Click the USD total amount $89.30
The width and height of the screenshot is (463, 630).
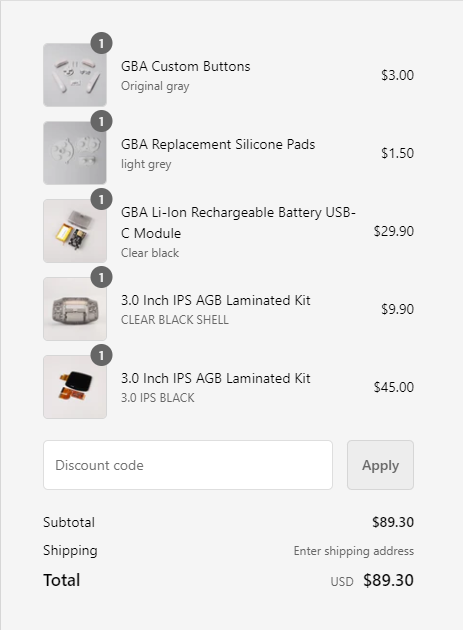(x=388, y=580)
